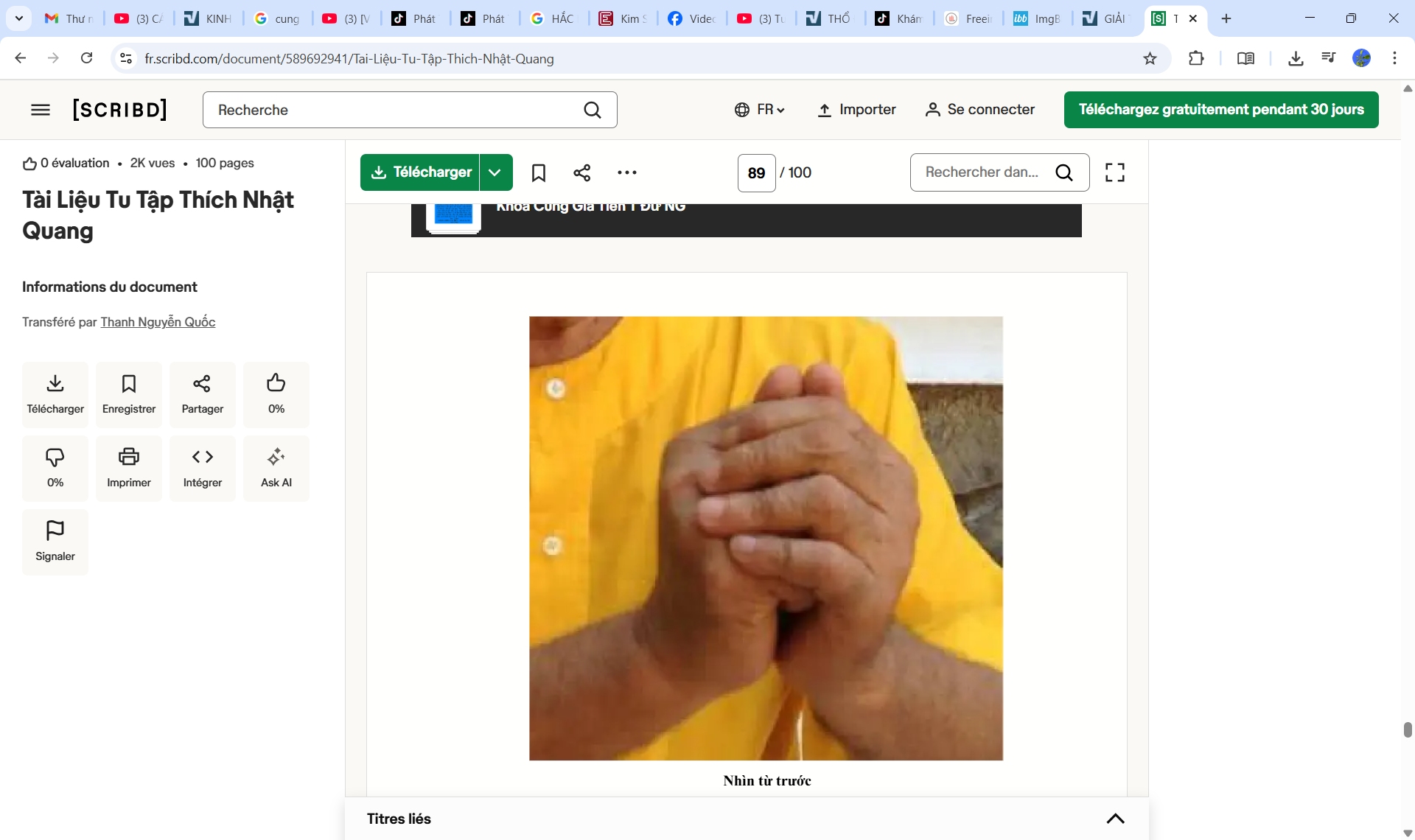Click the page number field showing 89
Screen dimensions: 1415x840
pos(756,172)
